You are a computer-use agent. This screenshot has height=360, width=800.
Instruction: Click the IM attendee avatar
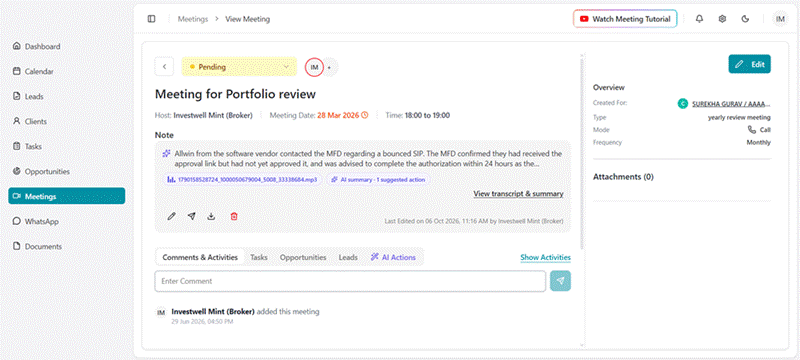(x=314, y=67)
